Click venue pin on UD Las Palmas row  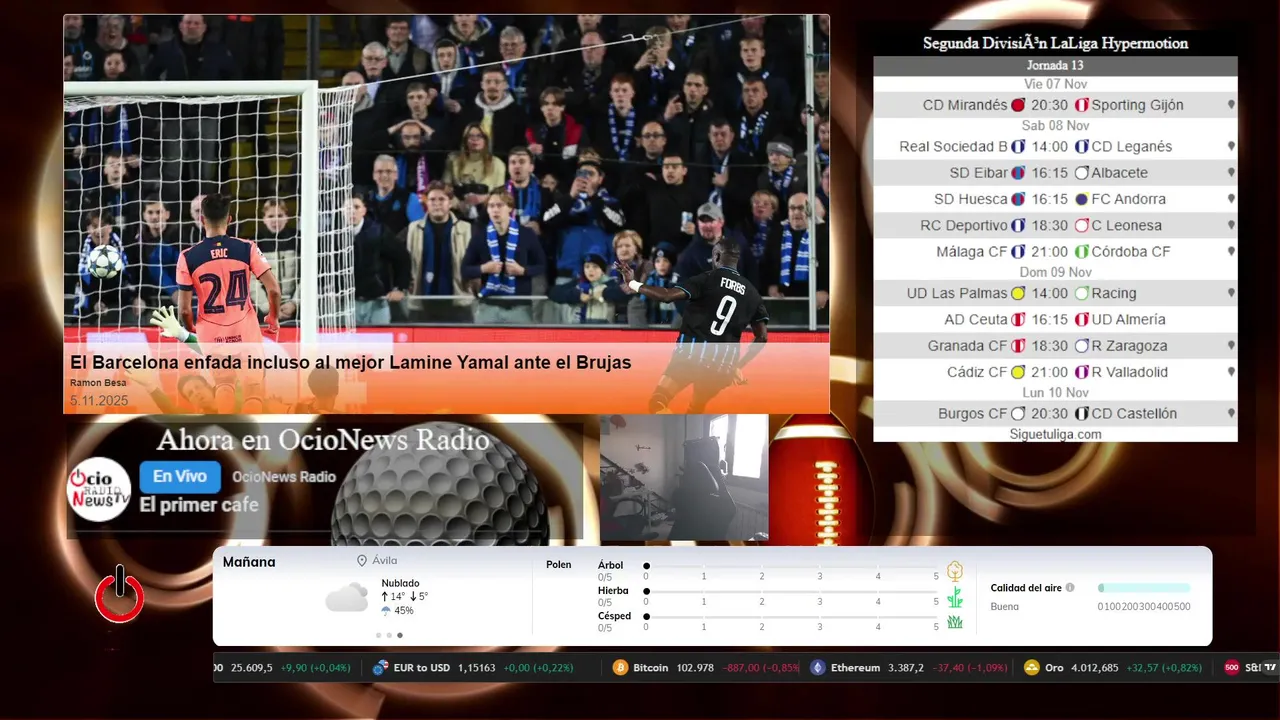(1231, 293)
